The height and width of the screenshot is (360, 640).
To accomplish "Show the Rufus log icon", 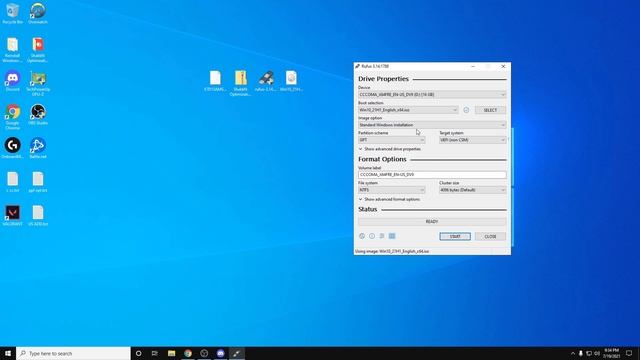I will (392, 236).
